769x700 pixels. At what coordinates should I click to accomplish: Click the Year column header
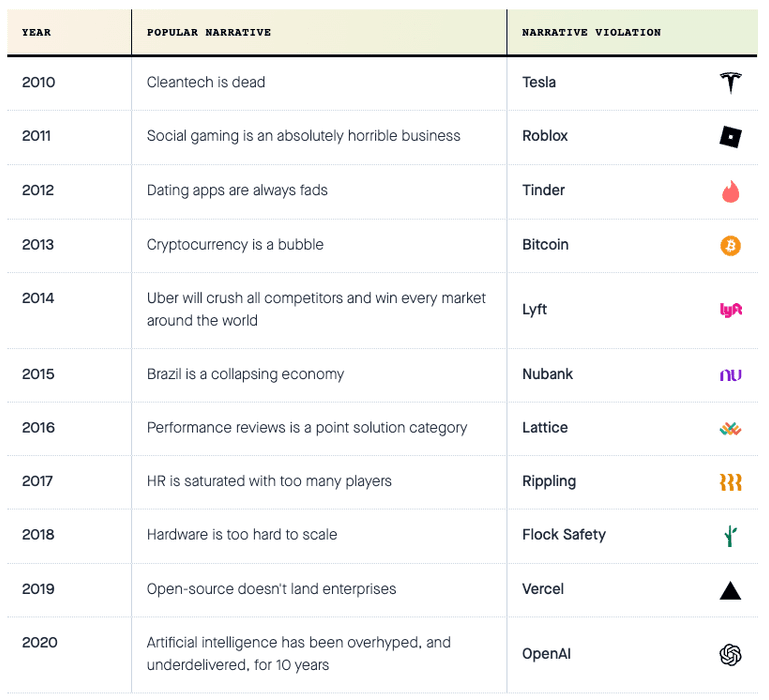(x=36, y=32)
